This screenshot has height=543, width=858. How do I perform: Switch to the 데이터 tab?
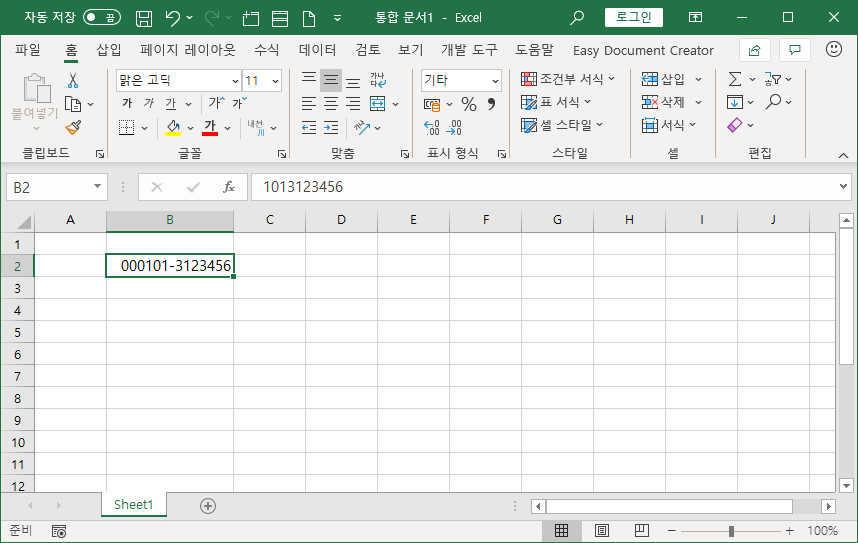(317, 50)
